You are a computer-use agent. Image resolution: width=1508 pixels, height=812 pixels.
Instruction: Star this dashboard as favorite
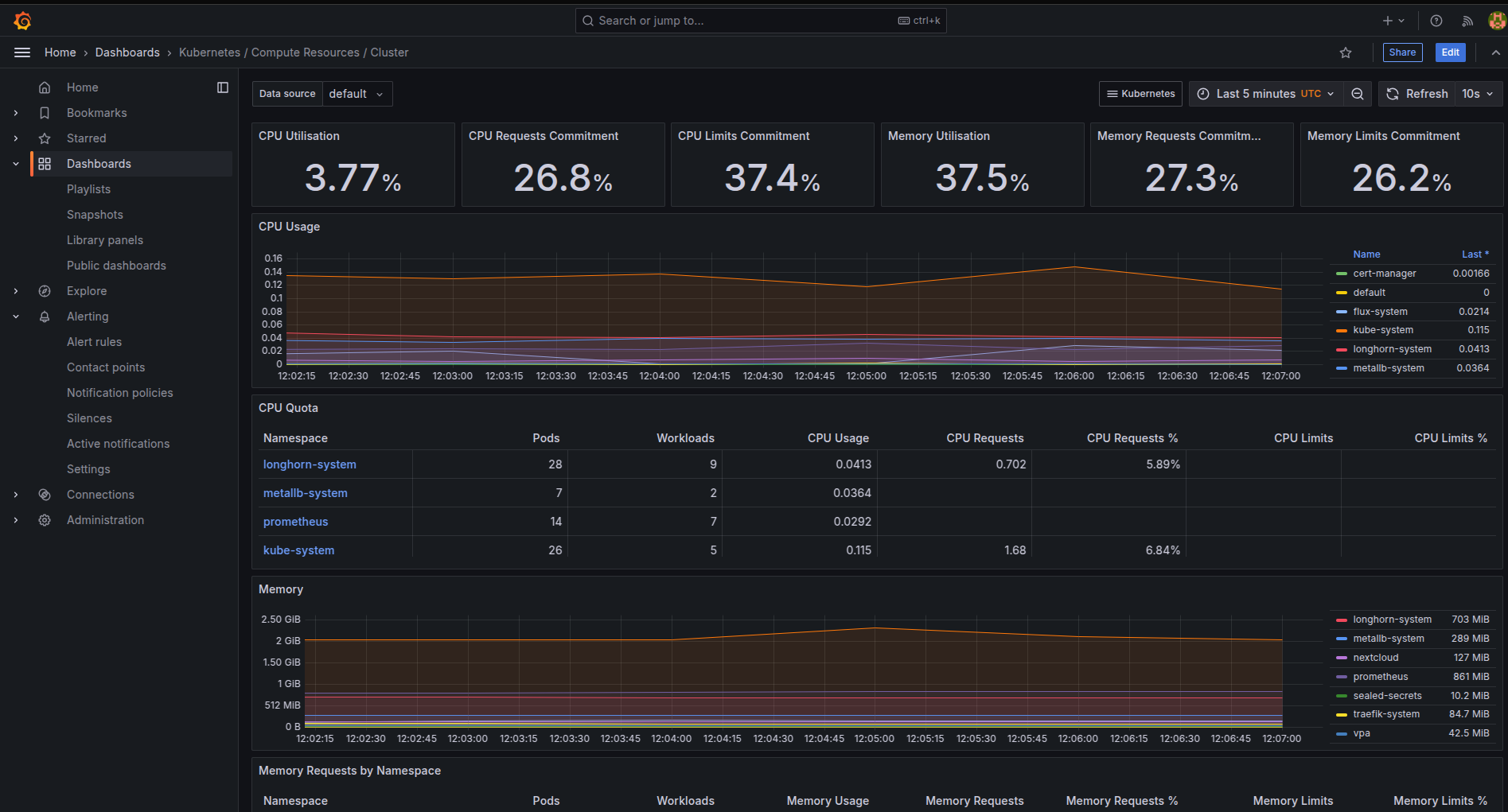[x=1346, y=52]
